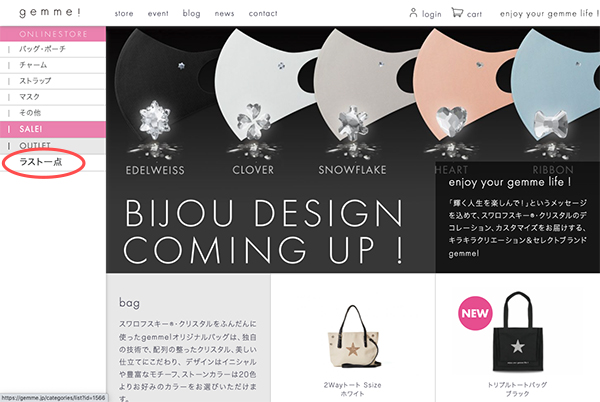The width and height of the screenshot is (600, 402).
Task: Open the SALE! category
Action: [x=53, y=129]
